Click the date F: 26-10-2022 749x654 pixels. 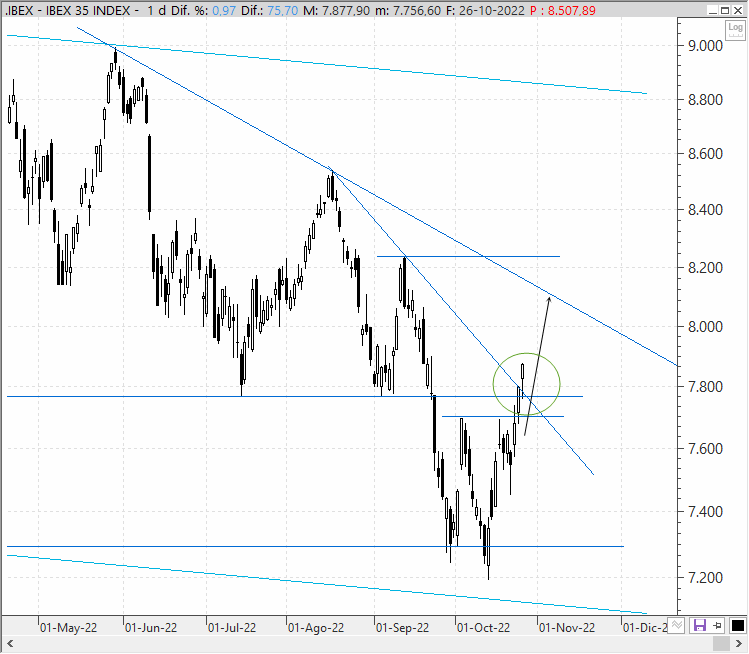click(x=485, y=10)
